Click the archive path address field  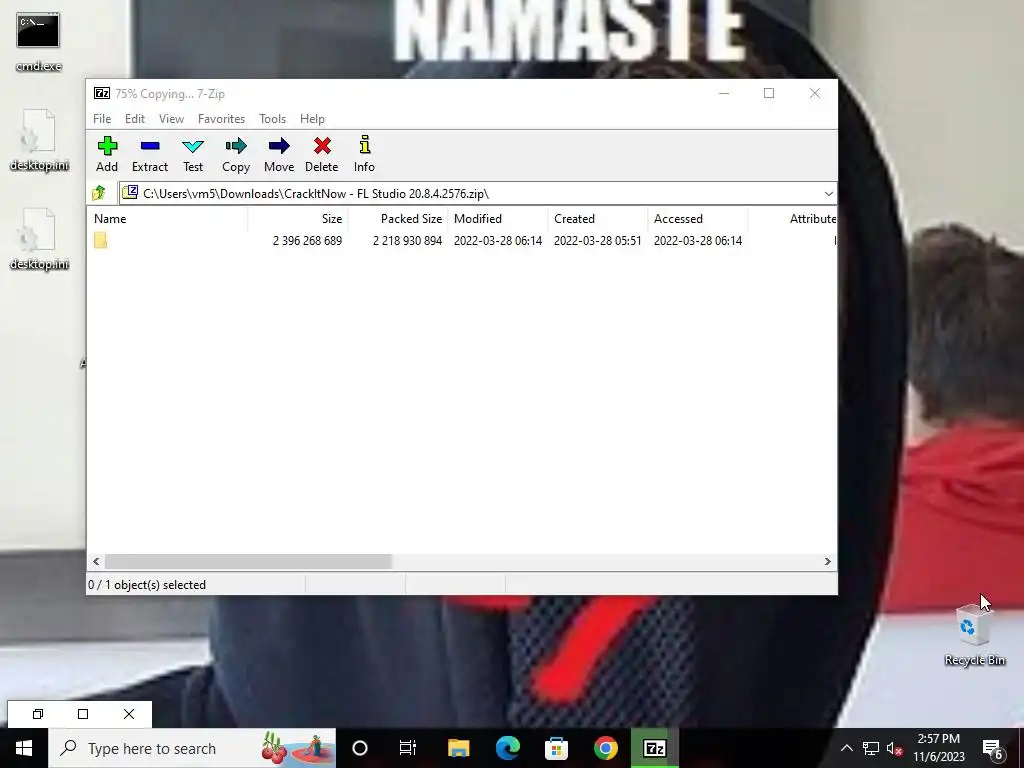point(470,193)
